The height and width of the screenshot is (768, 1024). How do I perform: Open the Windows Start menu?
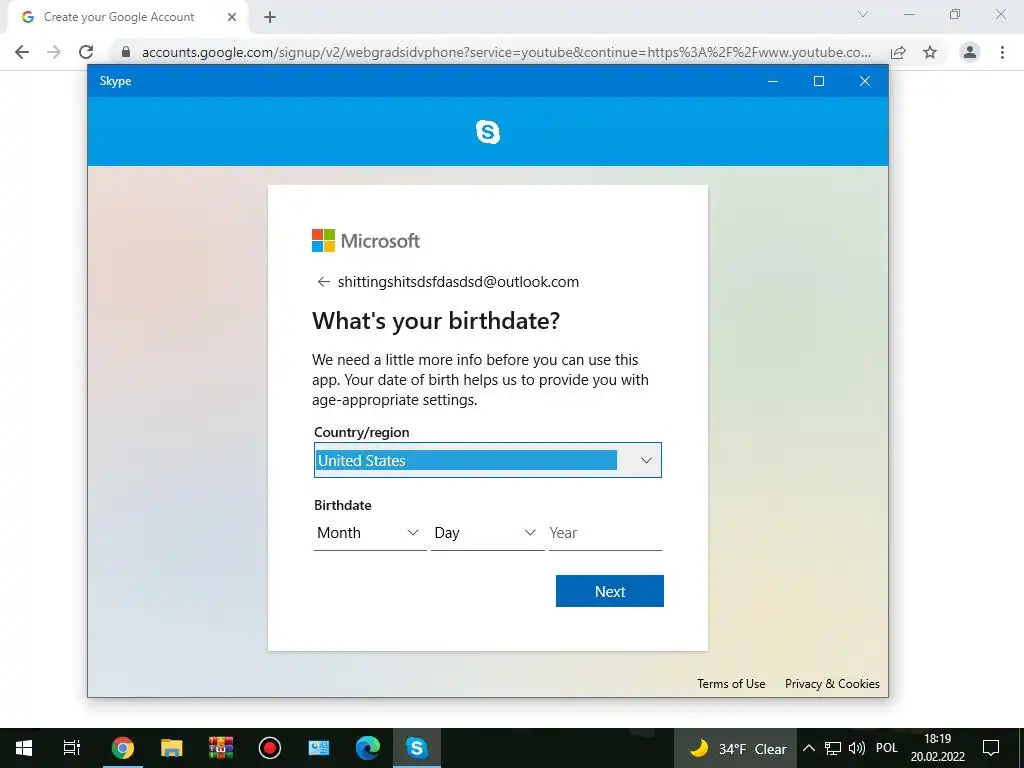tap(24, 748)
